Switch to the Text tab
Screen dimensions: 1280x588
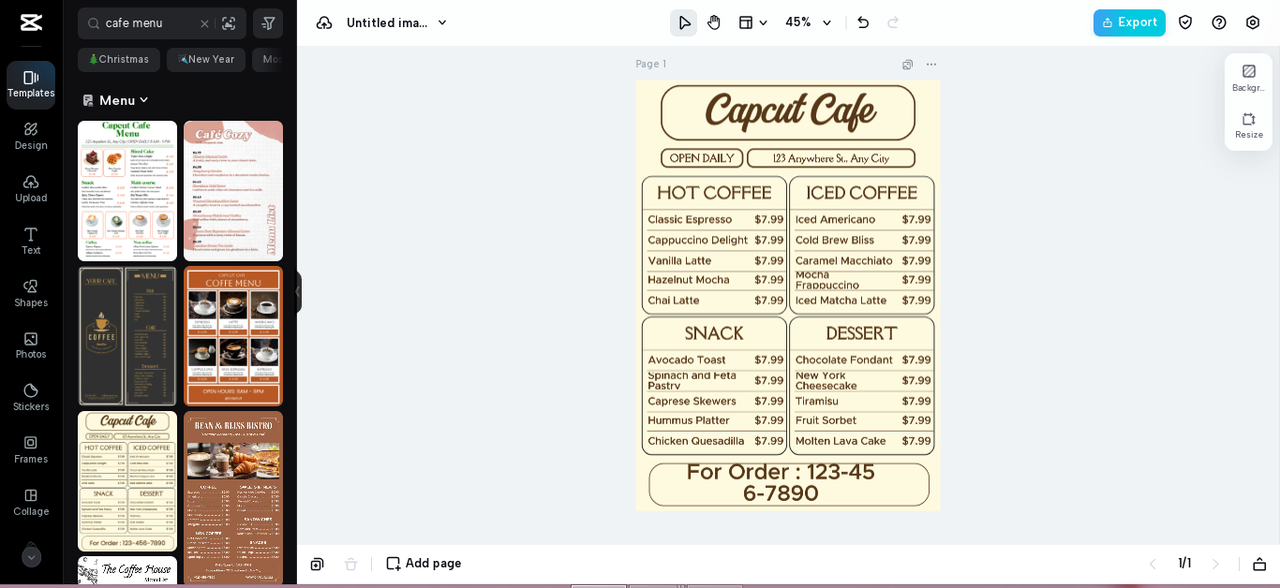[31, 240]
